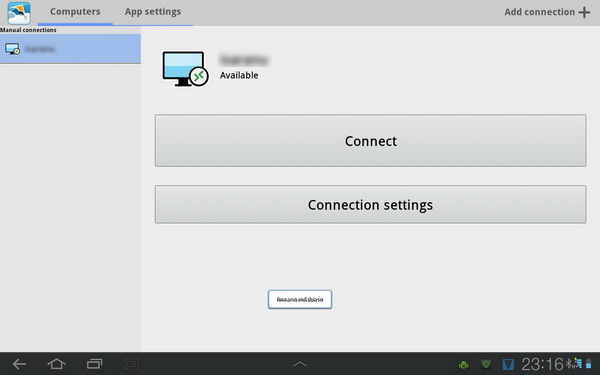
Task: Open the App settings tab
Action: [x=153, y=12]
